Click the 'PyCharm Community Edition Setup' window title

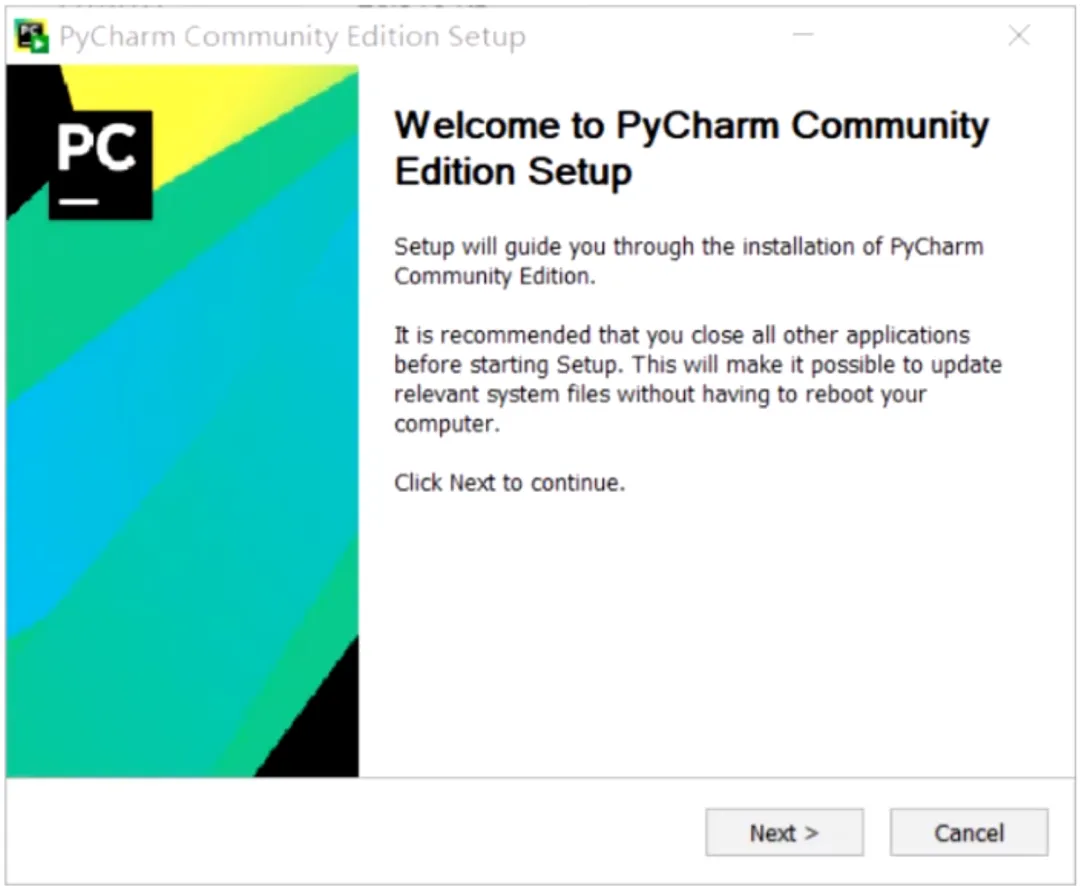292,37
